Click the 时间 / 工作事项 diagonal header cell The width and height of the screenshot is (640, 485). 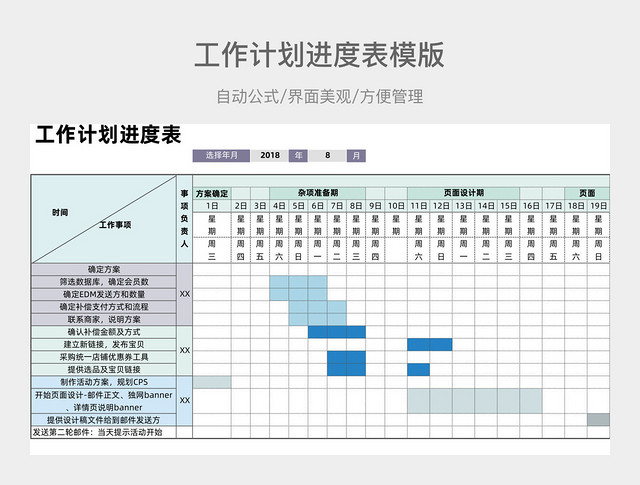point(104,219)
